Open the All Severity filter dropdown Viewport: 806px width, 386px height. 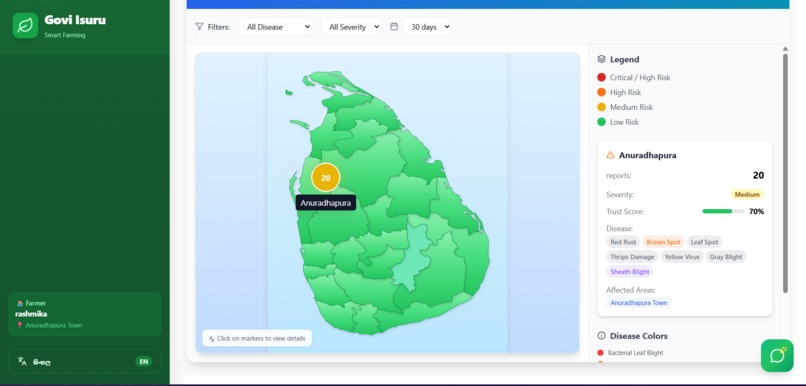351,27
